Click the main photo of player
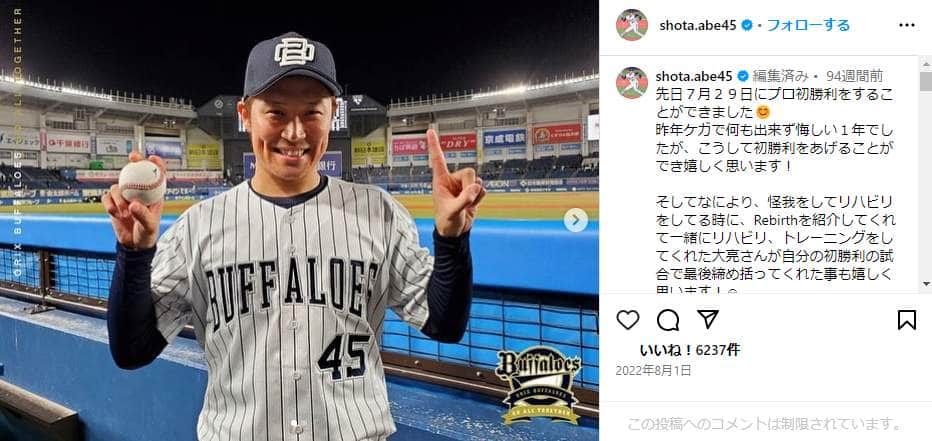 pyautogui.click(x=299, y=220)
